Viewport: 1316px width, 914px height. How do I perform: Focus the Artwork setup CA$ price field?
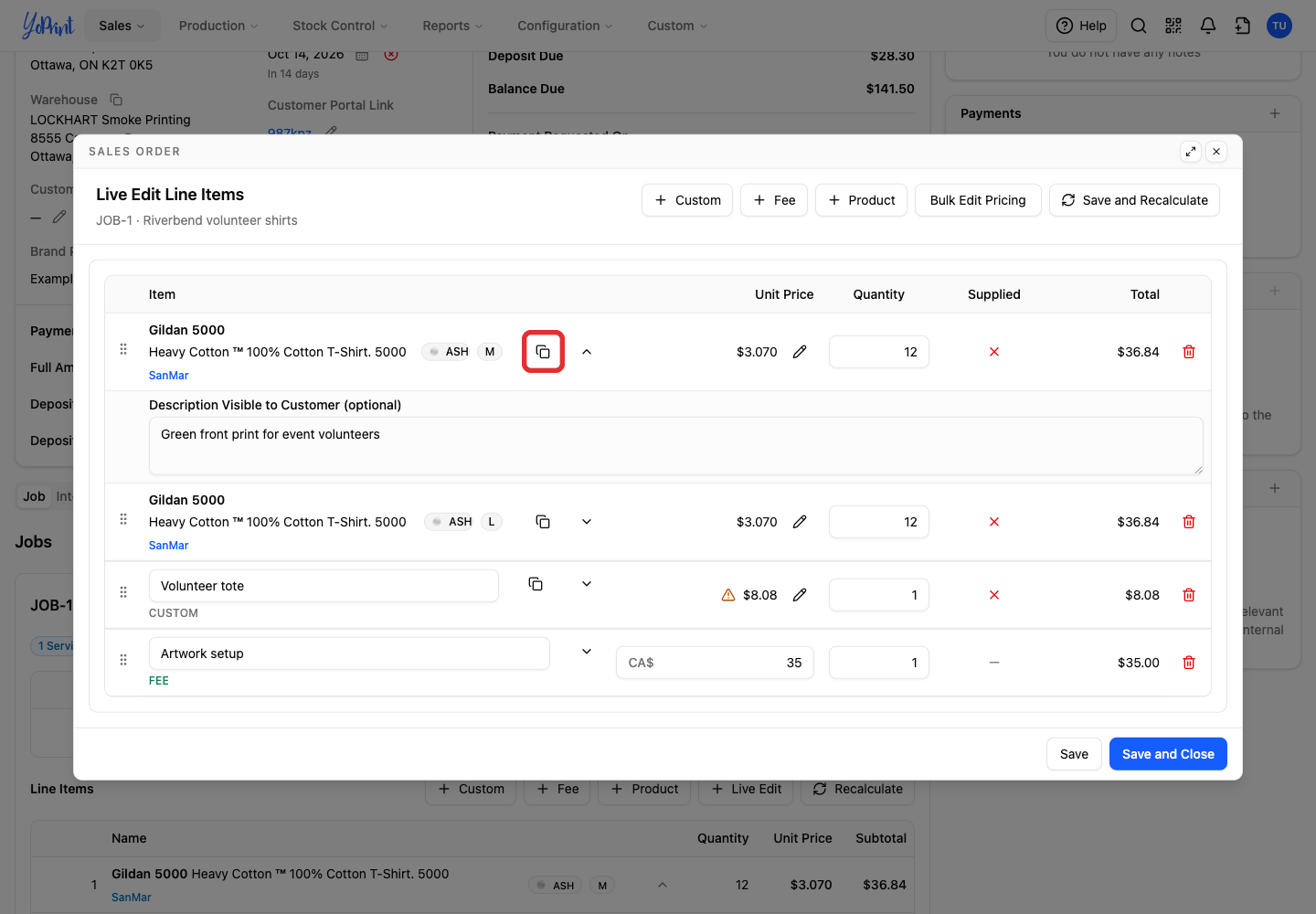pyautogui.click(x=715, y=663)
